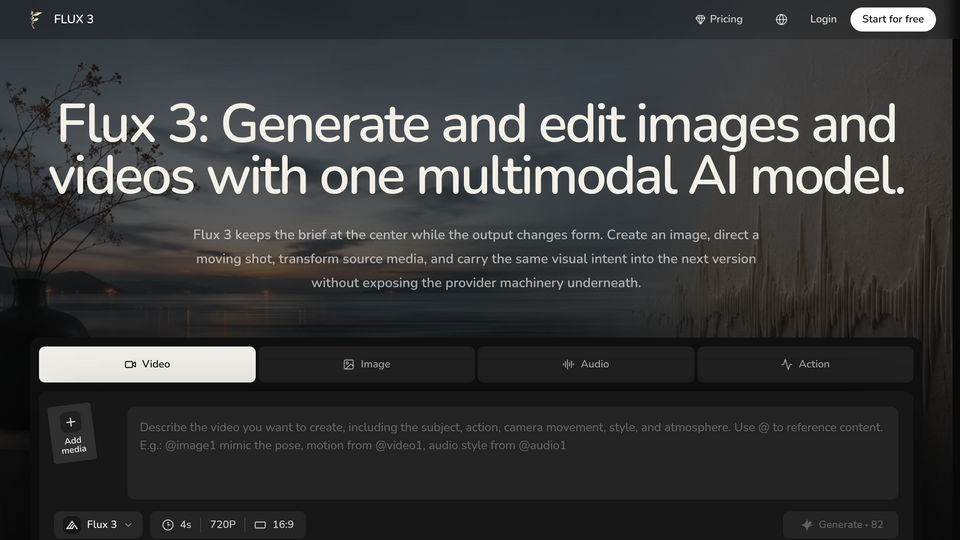Focus the video description prompt field
Screen dimensions: 960x540
coord(512,452)
